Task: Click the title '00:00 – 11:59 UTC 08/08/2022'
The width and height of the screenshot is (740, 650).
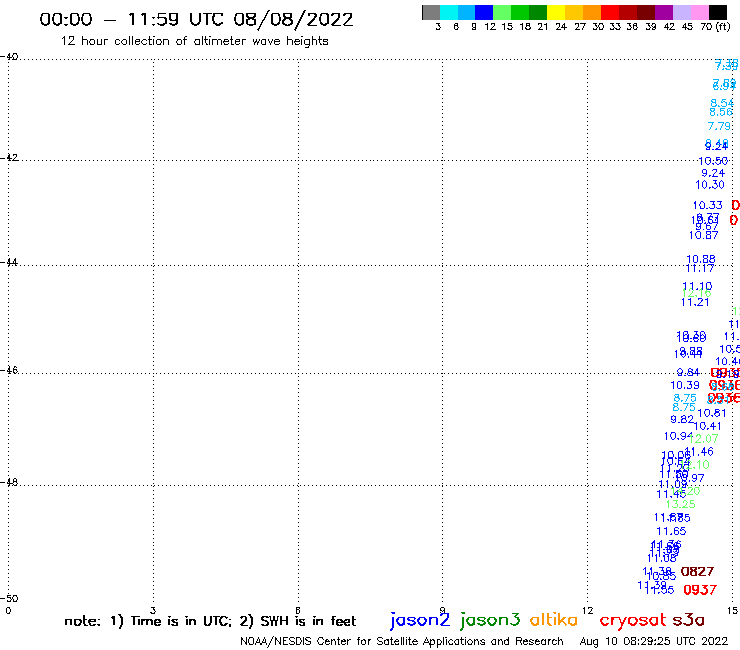Action: pyautogui.click(x=196, y=19)
